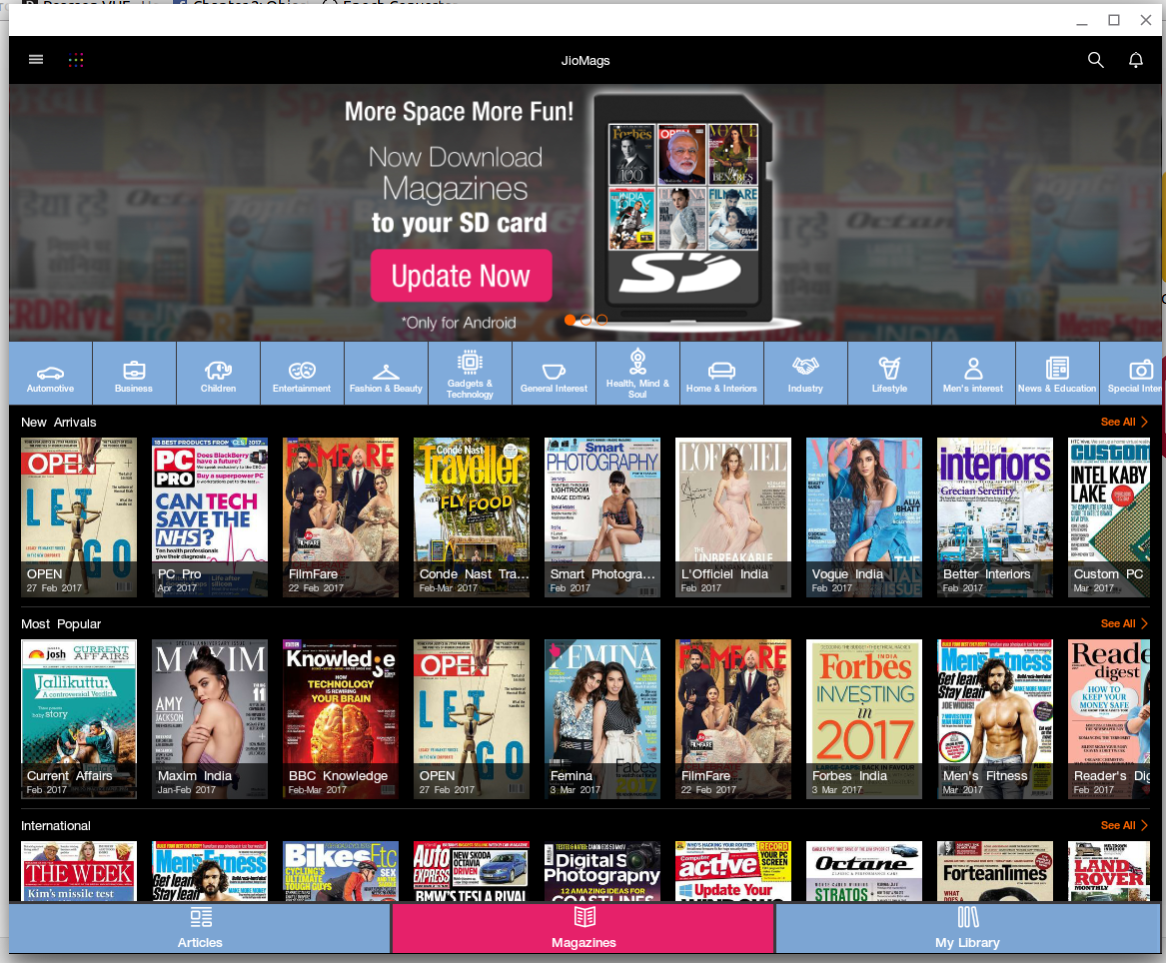Open Auto Express magazine
1166x963 pixels.
click(x=471, y=872)
